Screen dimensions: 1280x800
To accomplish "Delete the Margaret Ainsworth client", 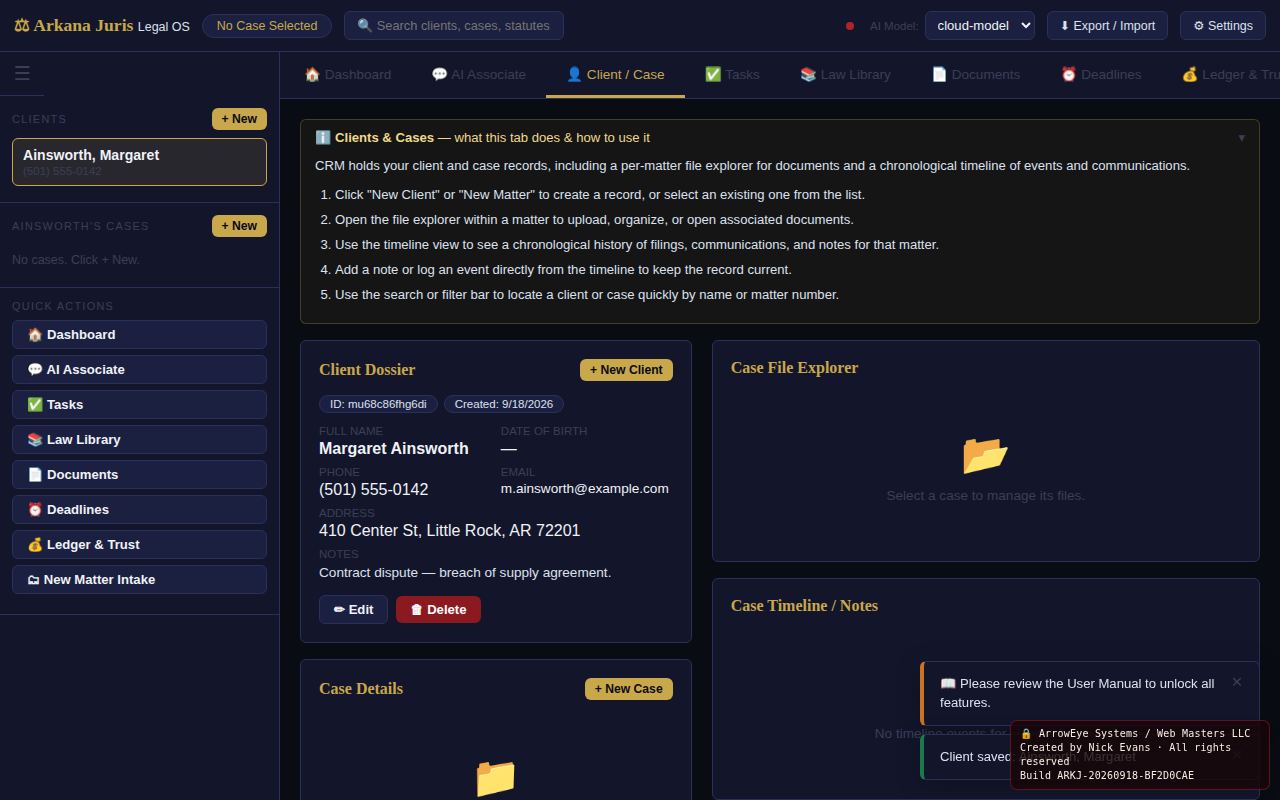I will coord(438,609).
